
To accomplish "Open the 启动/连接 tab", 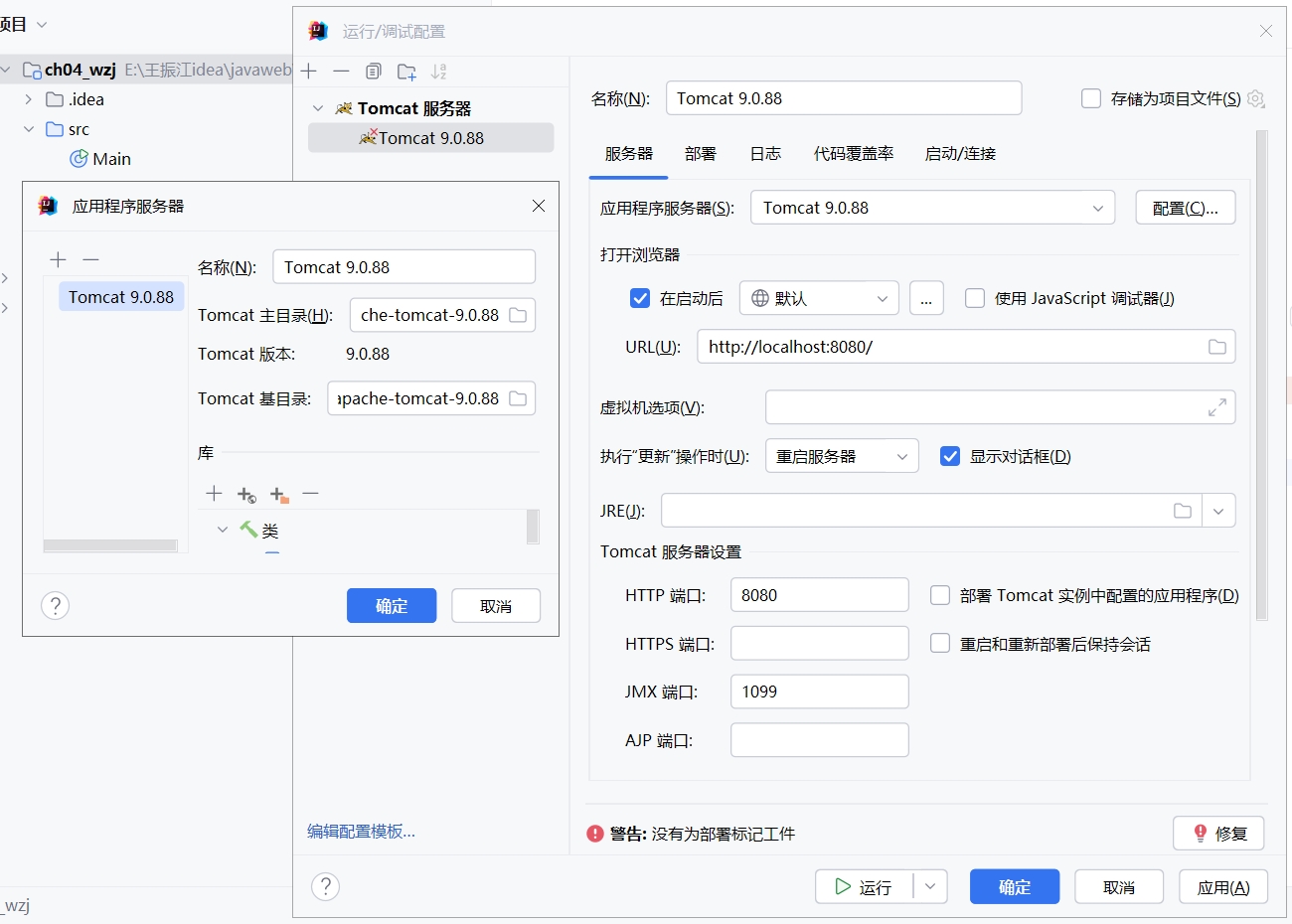I will coord(959,154).
